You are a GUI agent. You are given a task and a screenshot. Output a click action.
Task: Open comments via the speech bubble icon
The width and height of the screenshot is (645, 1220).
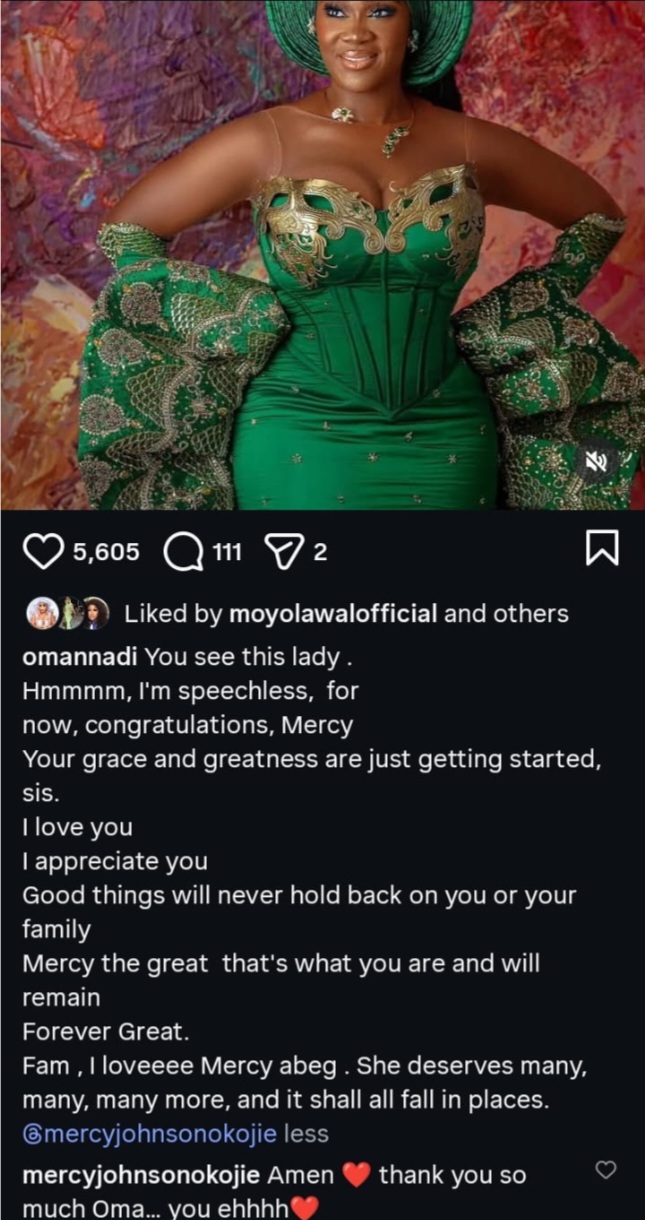tap(182, 552)
